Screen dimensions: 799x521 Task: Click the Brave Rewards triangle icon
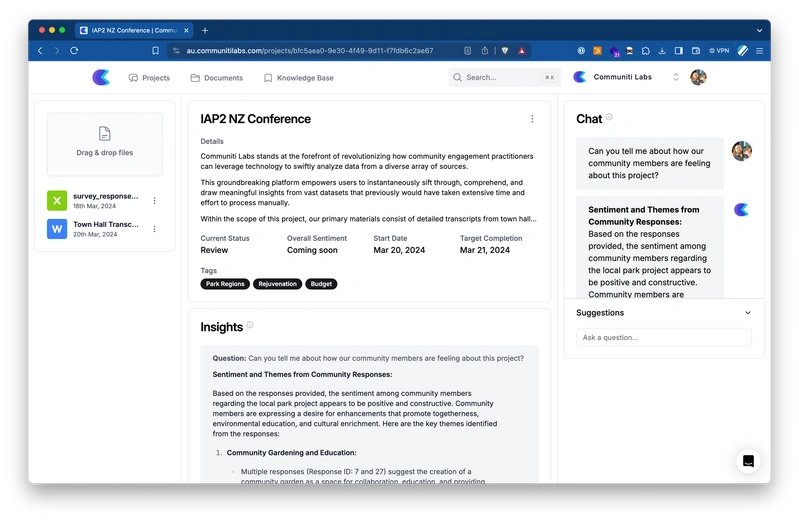coord(522,50)
